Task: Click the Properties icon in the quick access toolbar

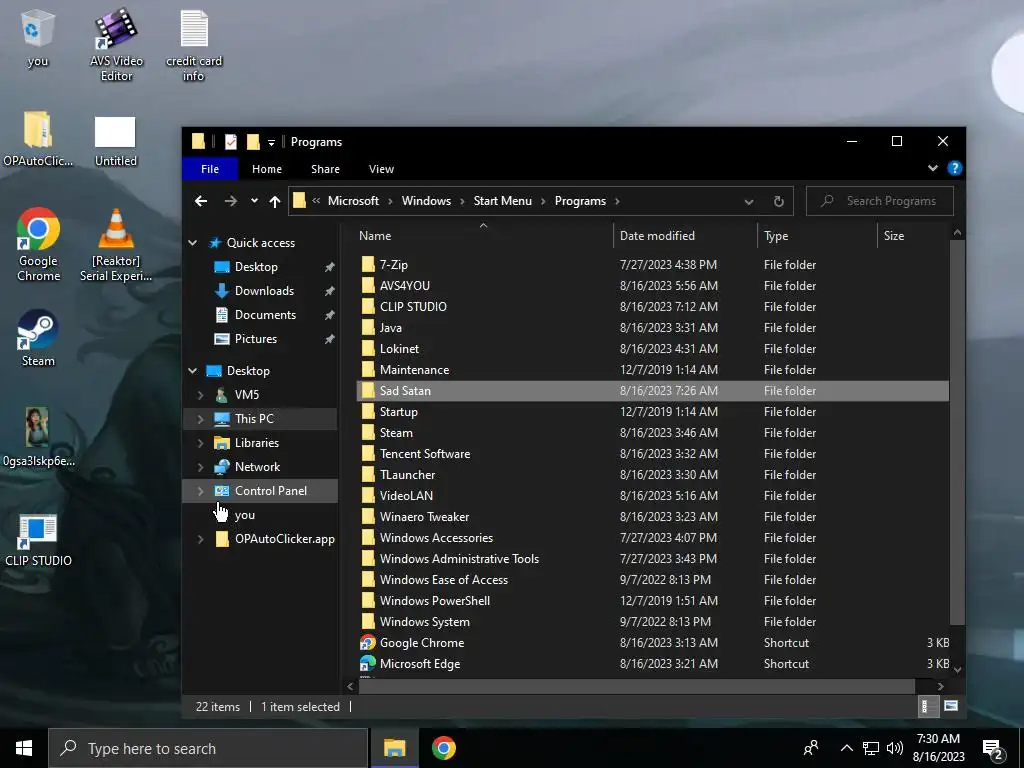Action: 231,142
